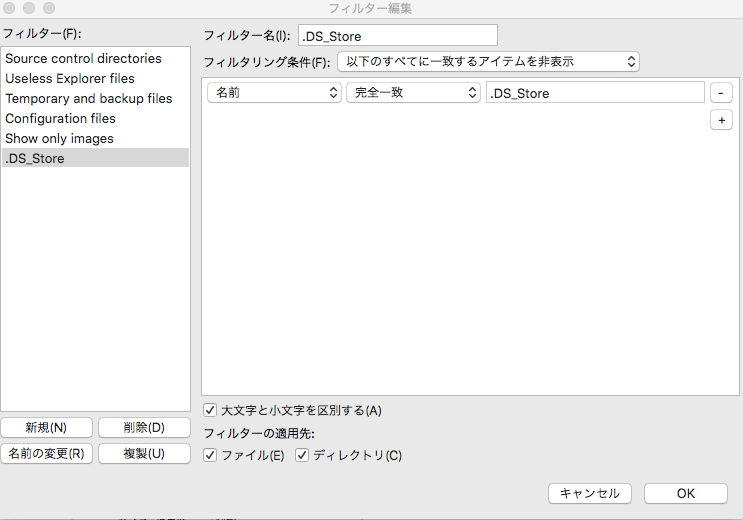Click the condition value field containing .DS_Store
The height and width of the screenshot is (520, 743).
tap(594, 93)
